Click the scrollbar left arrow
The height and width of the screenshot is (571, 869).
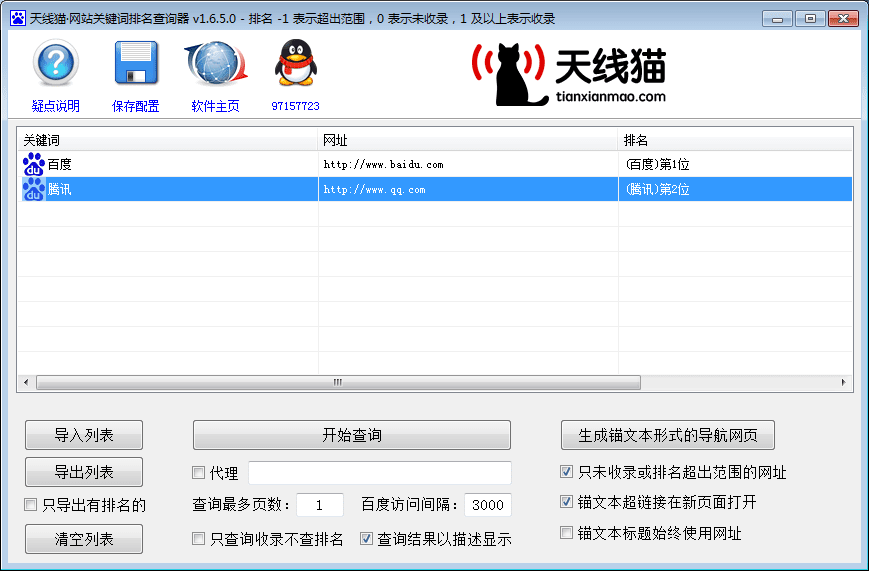point(26,383)
